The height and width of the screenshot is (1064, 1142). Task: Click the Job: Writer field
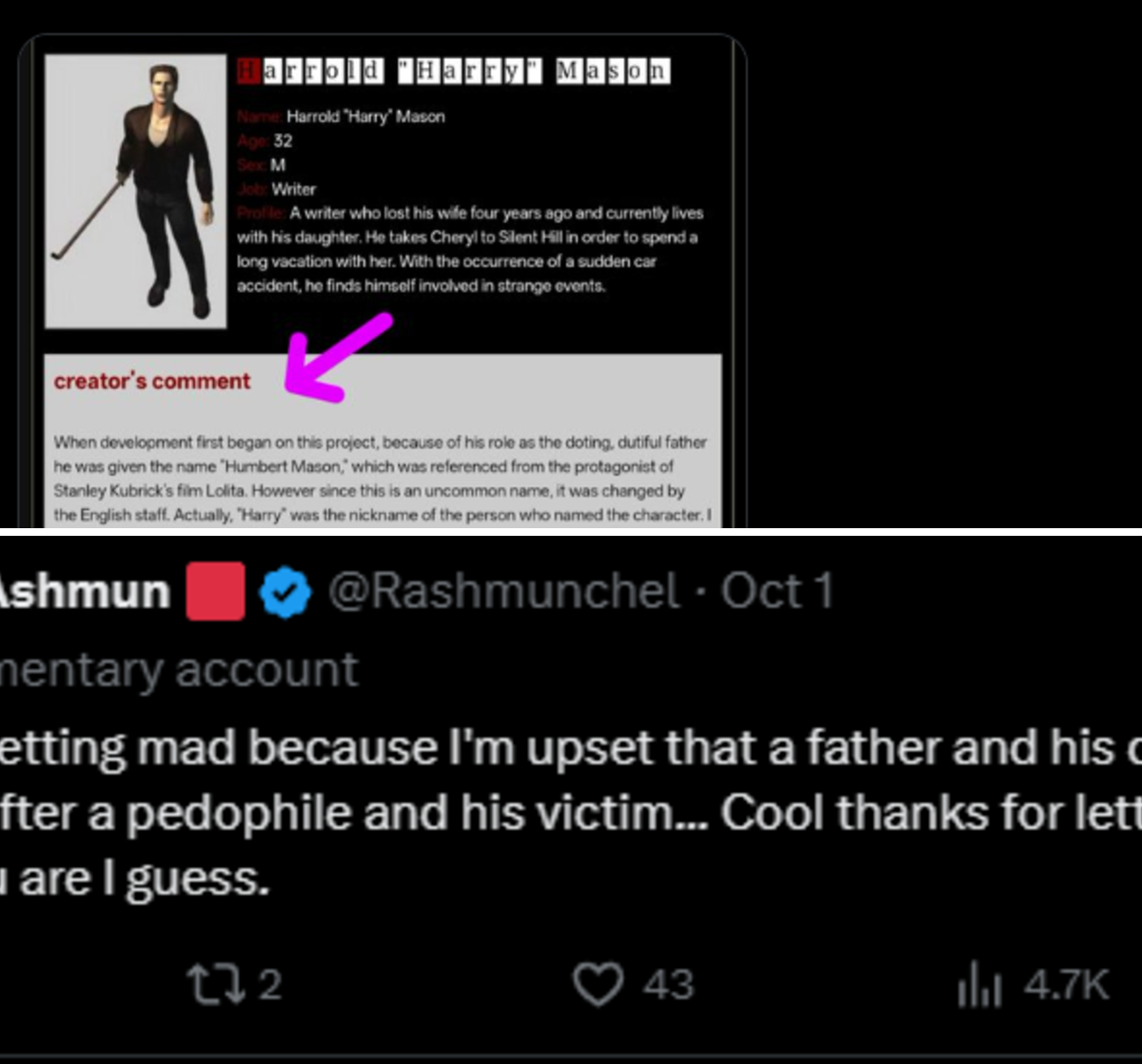click(x=276, y=188)
